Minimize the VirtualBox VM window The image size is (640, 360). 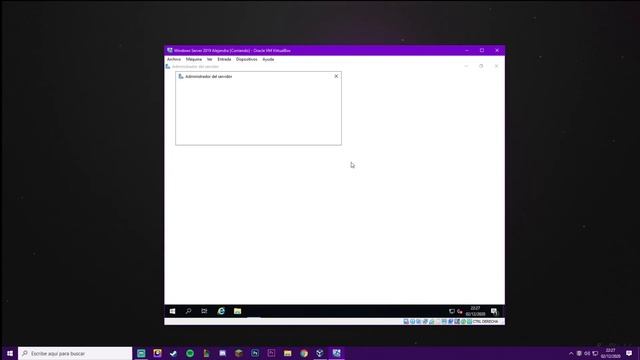(x=467, y=51)
